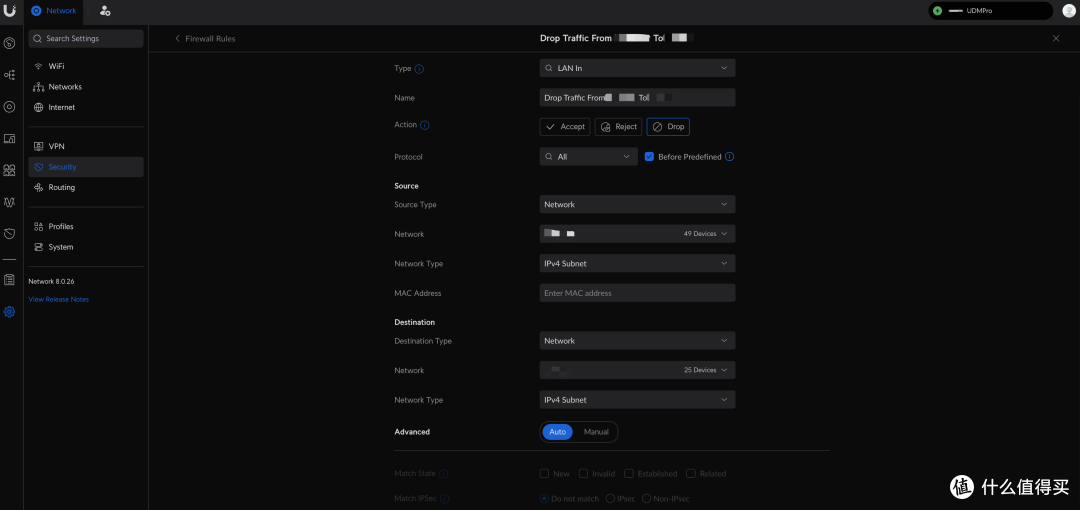The width and height of the screenshot is (1080, 510).
Task: Open the source Network Type dropdown
Action: coord(637,263)
